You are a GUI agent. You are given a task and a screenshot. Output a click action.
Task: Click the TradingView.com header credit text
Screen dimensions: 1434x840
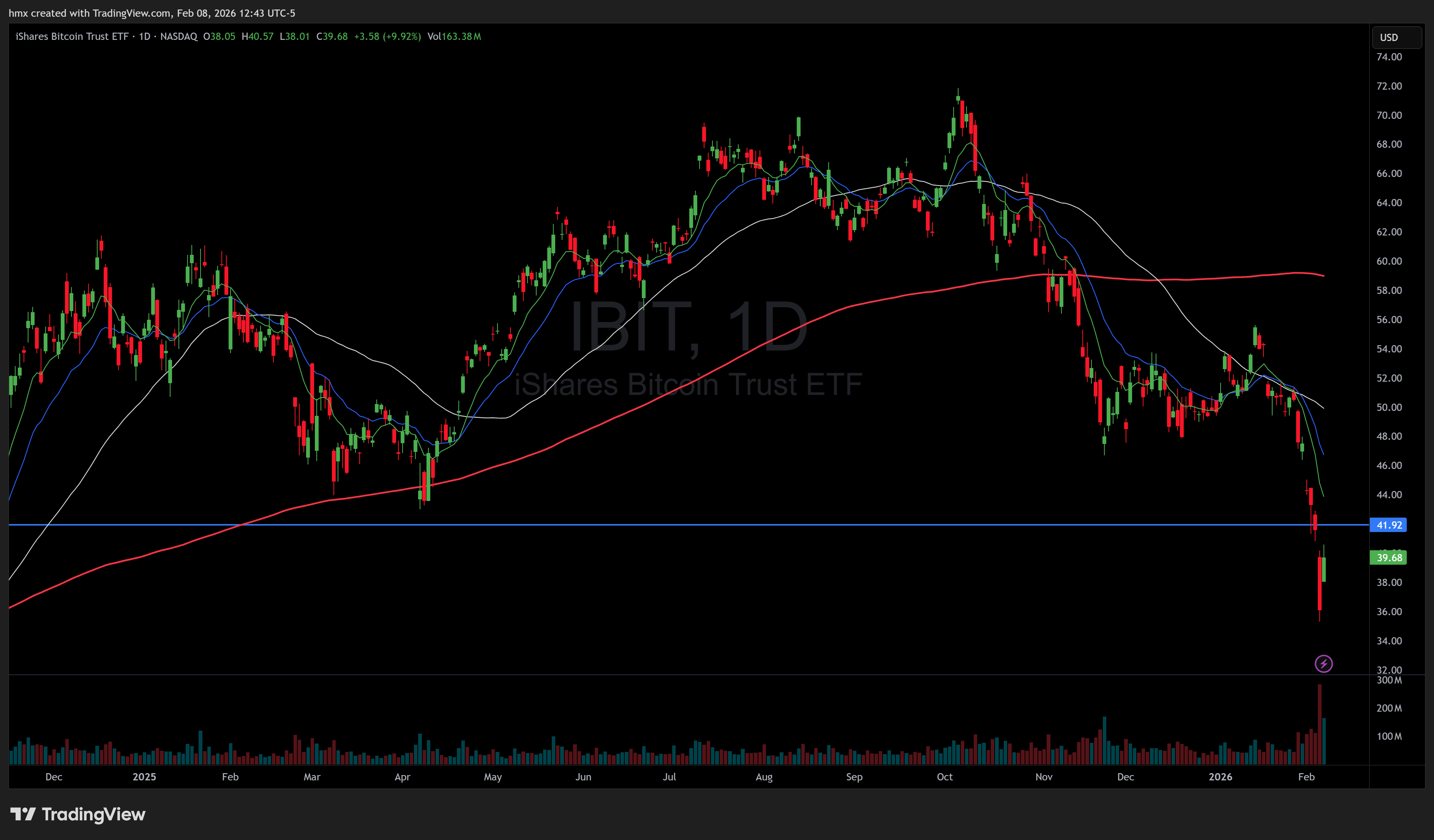(131, 13)
